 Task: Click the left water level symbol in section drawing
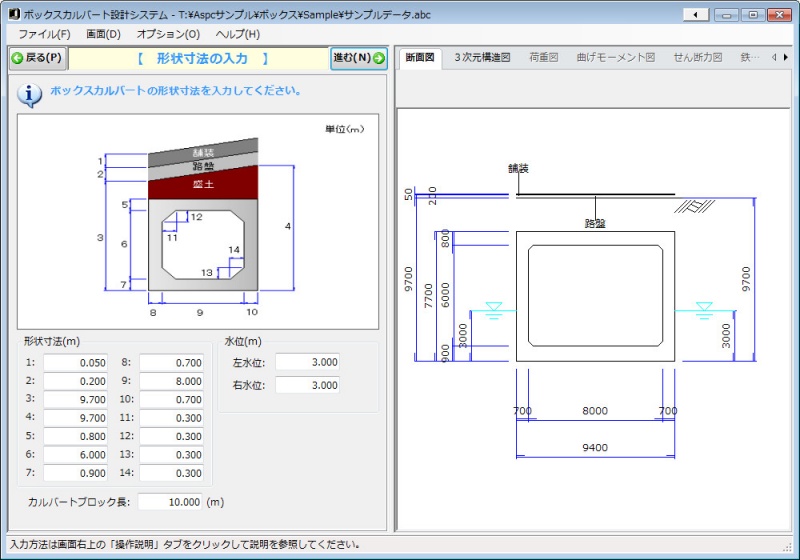(494, 311)
